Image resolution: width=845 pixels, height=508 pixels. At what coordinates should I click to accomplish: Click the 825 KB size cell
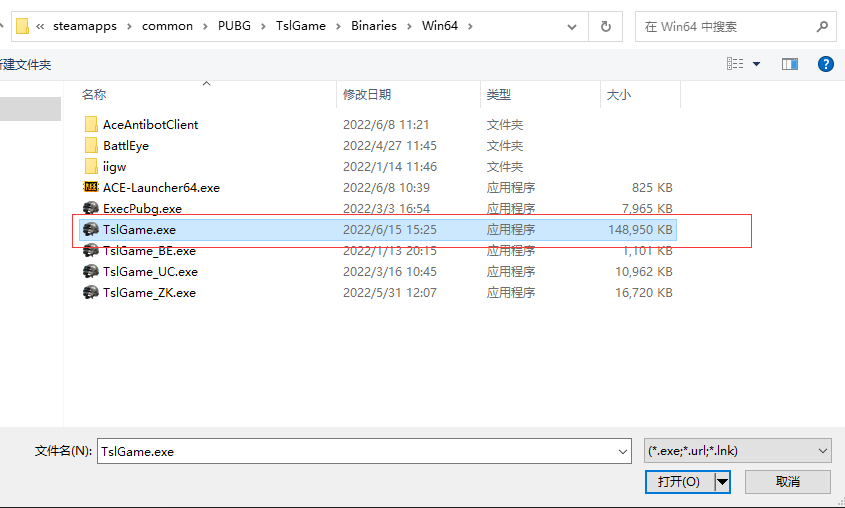(x=652, y=187)
